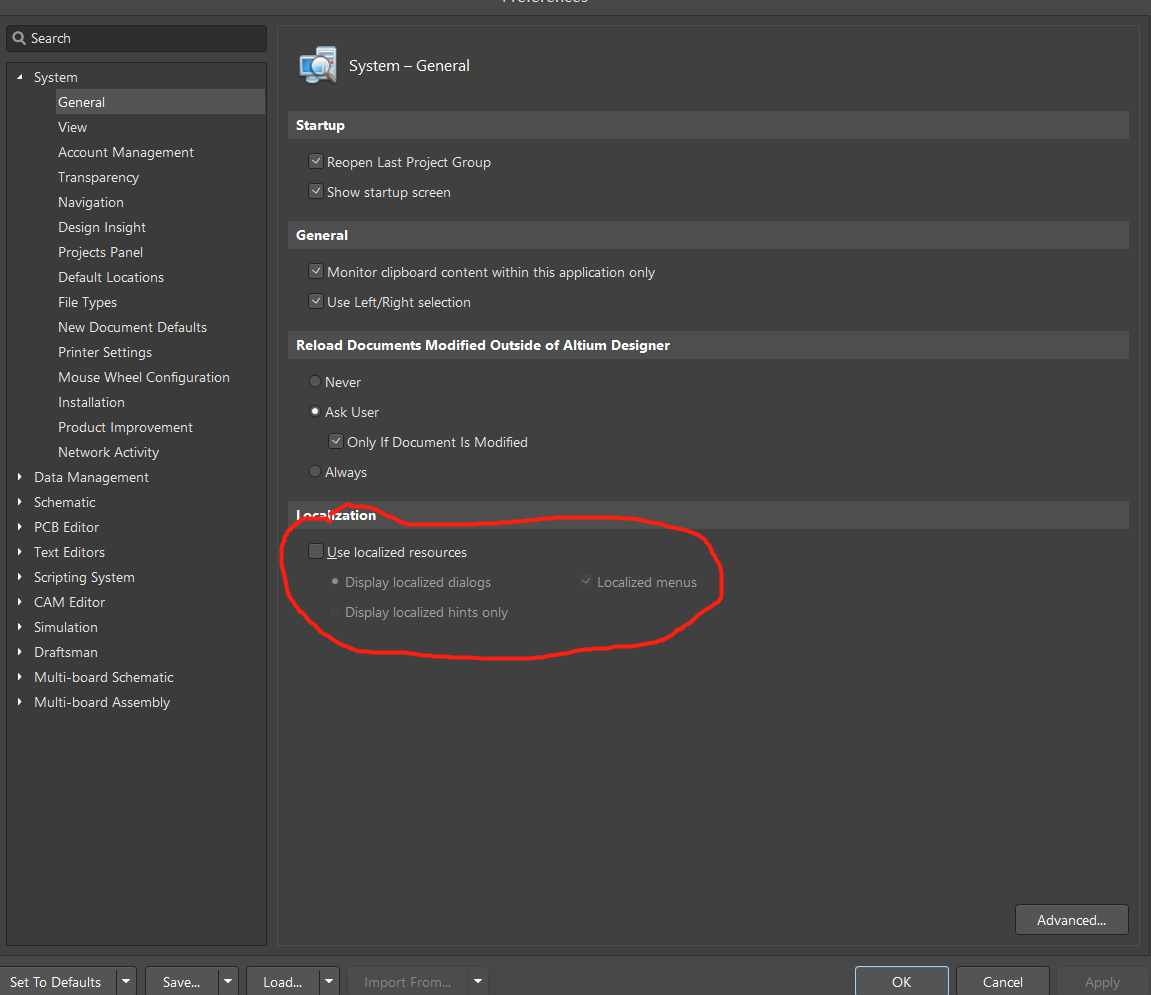
Task: Open Projects Panel preferences page
Action: 101,252
